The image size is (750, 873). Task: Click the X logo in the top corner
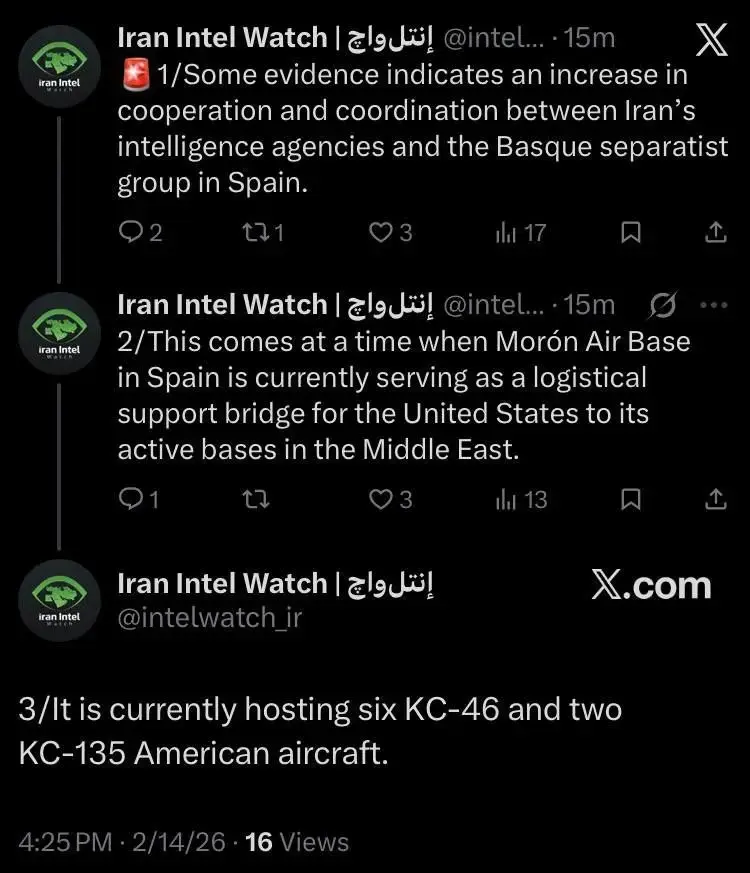710,41
